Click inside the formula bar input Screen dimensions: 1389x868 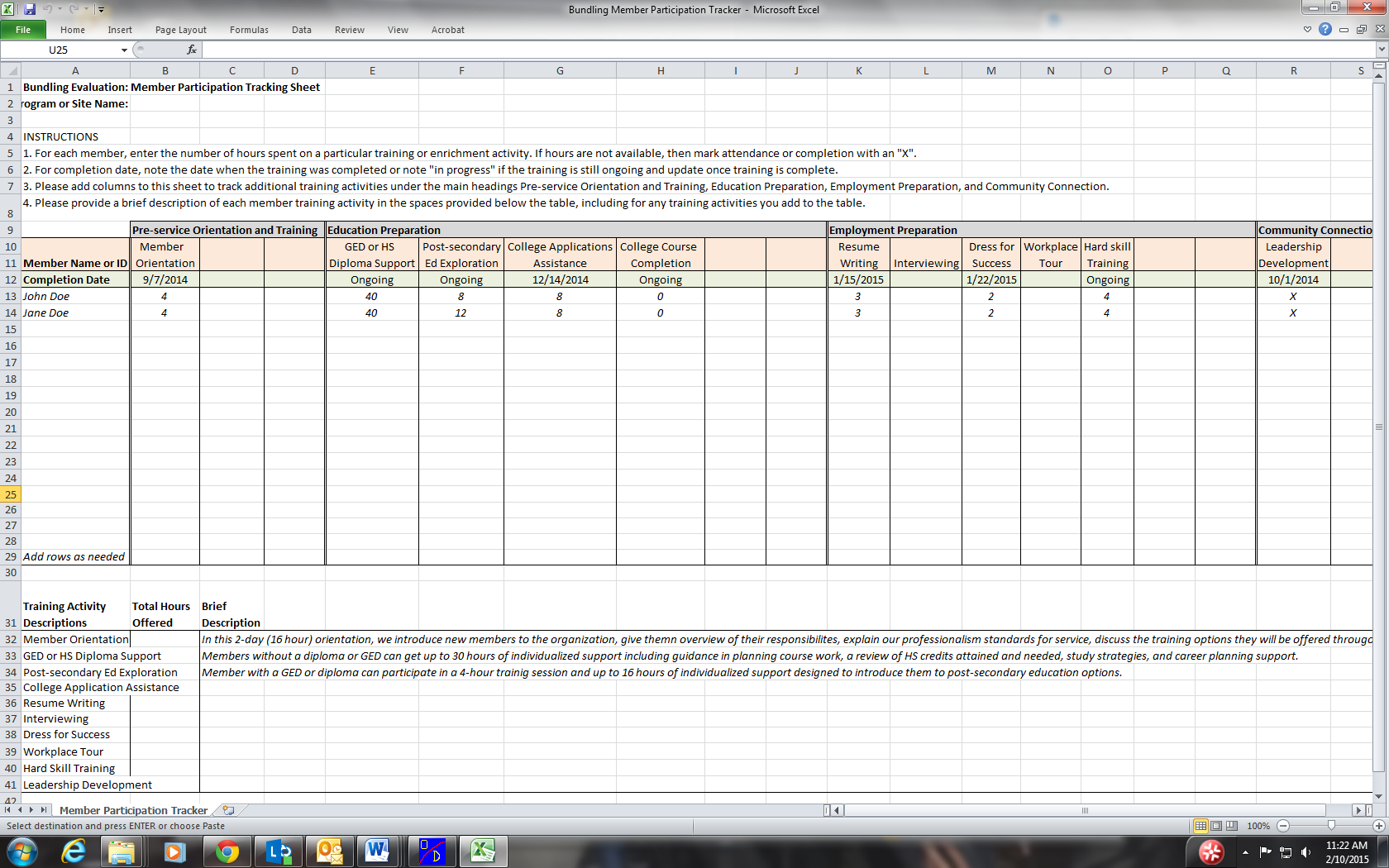pyautogui.click(x=788, y=50)
